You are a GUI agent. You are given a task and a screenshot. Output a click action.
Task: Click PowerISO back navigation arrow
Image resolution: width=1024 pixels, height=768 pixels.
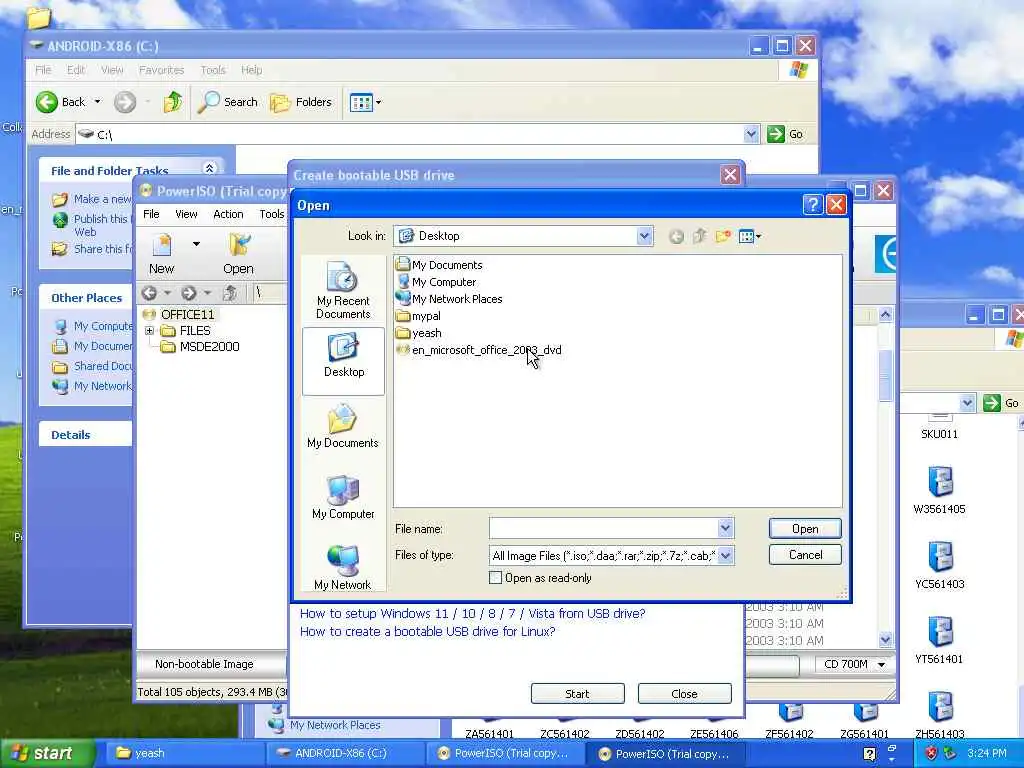point(149,293)
